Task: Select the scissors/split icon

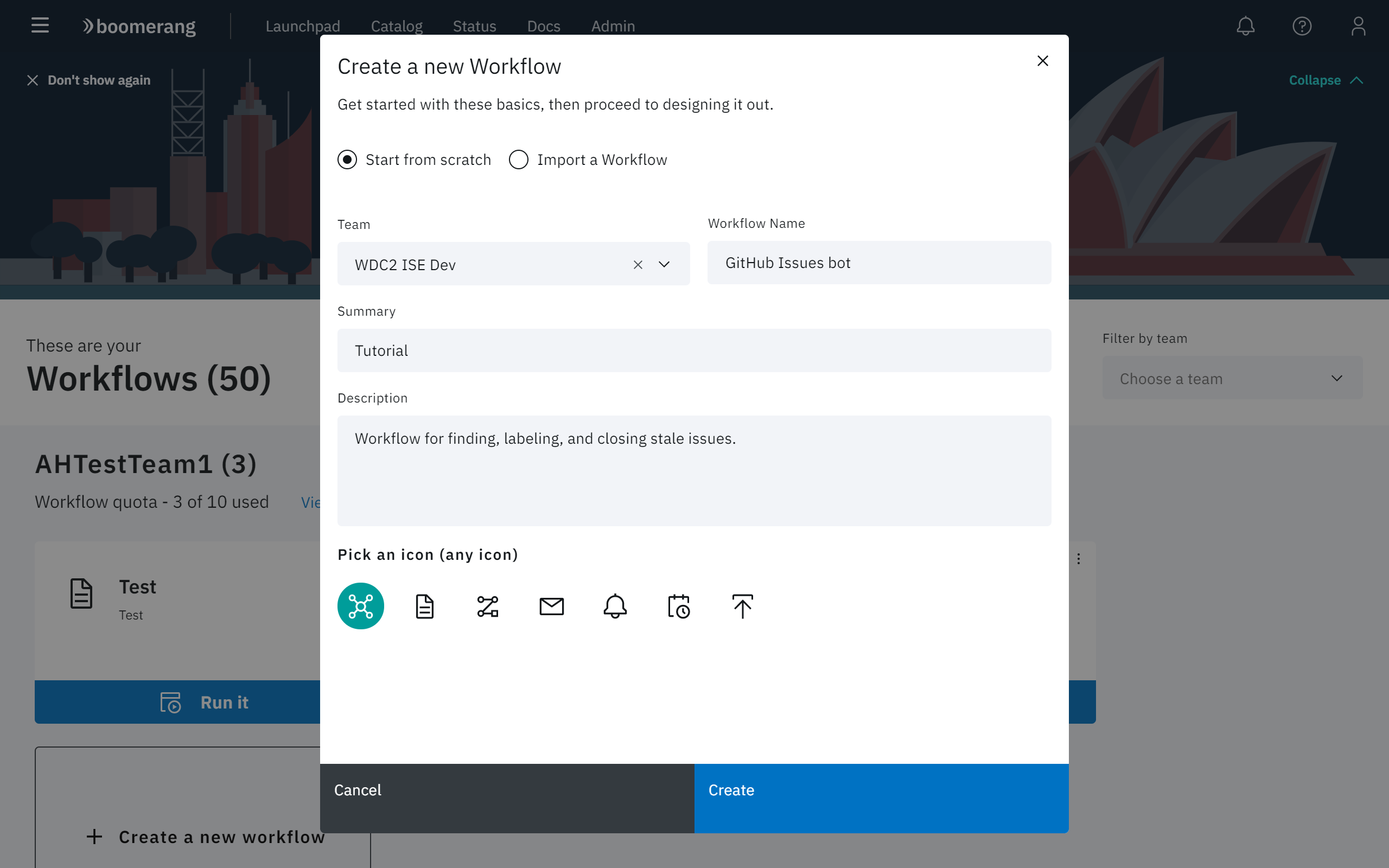Action: coord(488,605)
